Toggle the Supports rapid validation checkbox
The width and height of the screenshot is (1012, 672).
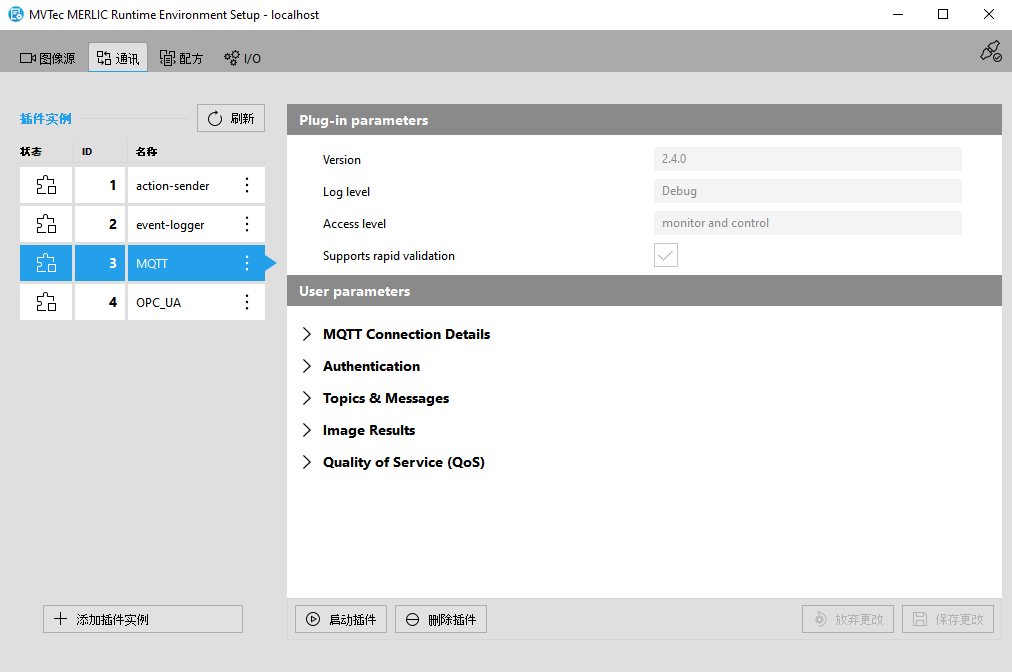pos(666,256)
